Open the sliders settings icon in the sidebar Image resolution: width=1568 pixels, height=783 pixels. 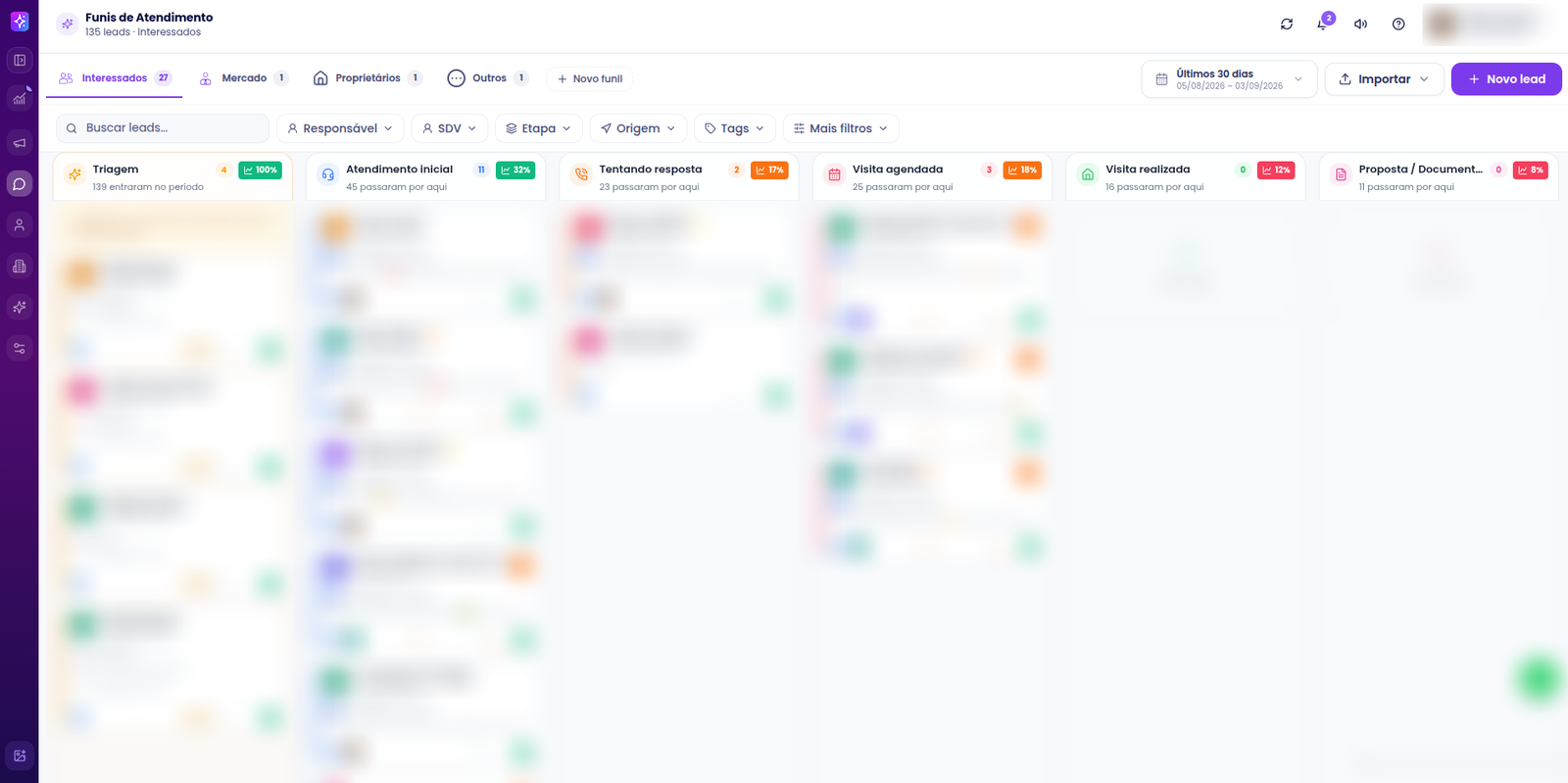(20, 348)
